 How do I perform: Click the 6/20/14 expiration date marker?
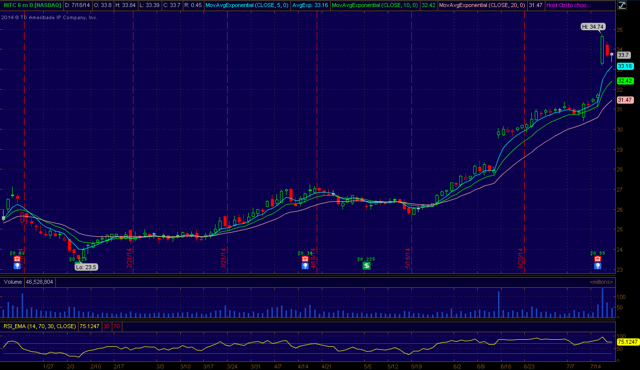click(521, 259)
